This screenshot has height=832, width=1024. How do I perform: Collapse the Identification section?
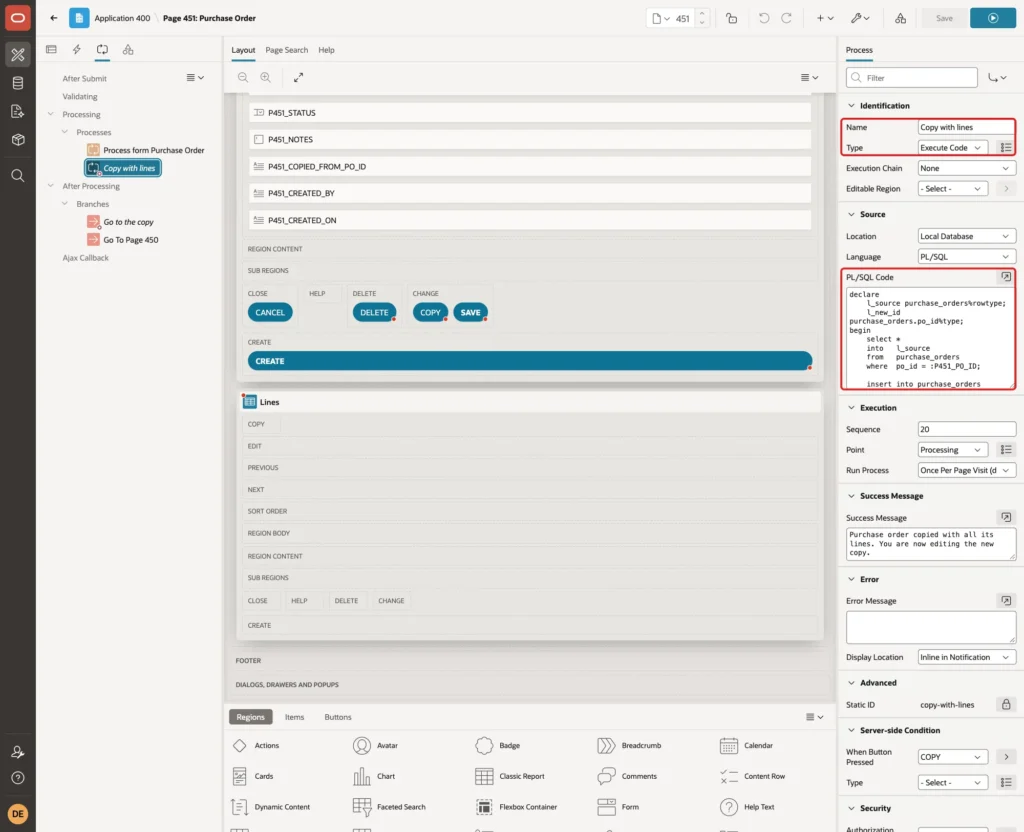(851, 106)
